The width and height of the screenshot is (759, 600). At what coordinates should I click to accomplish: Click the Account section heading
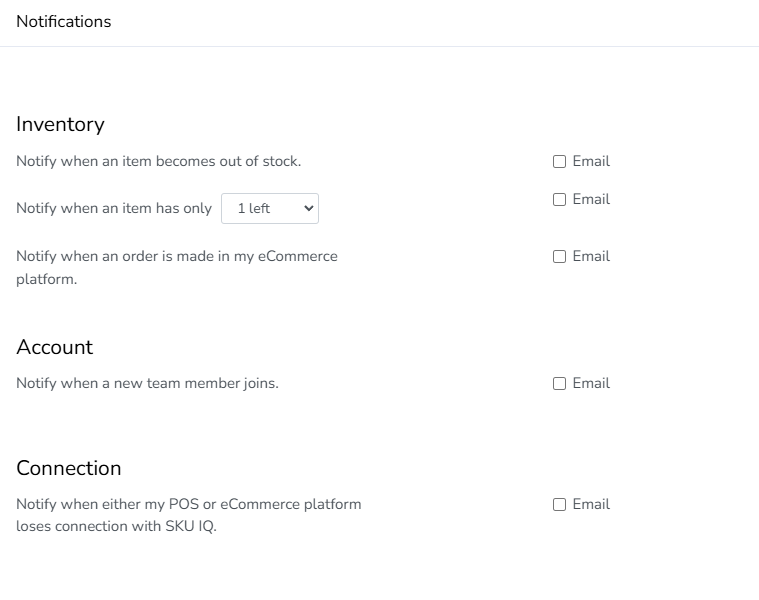coord(54,347)
